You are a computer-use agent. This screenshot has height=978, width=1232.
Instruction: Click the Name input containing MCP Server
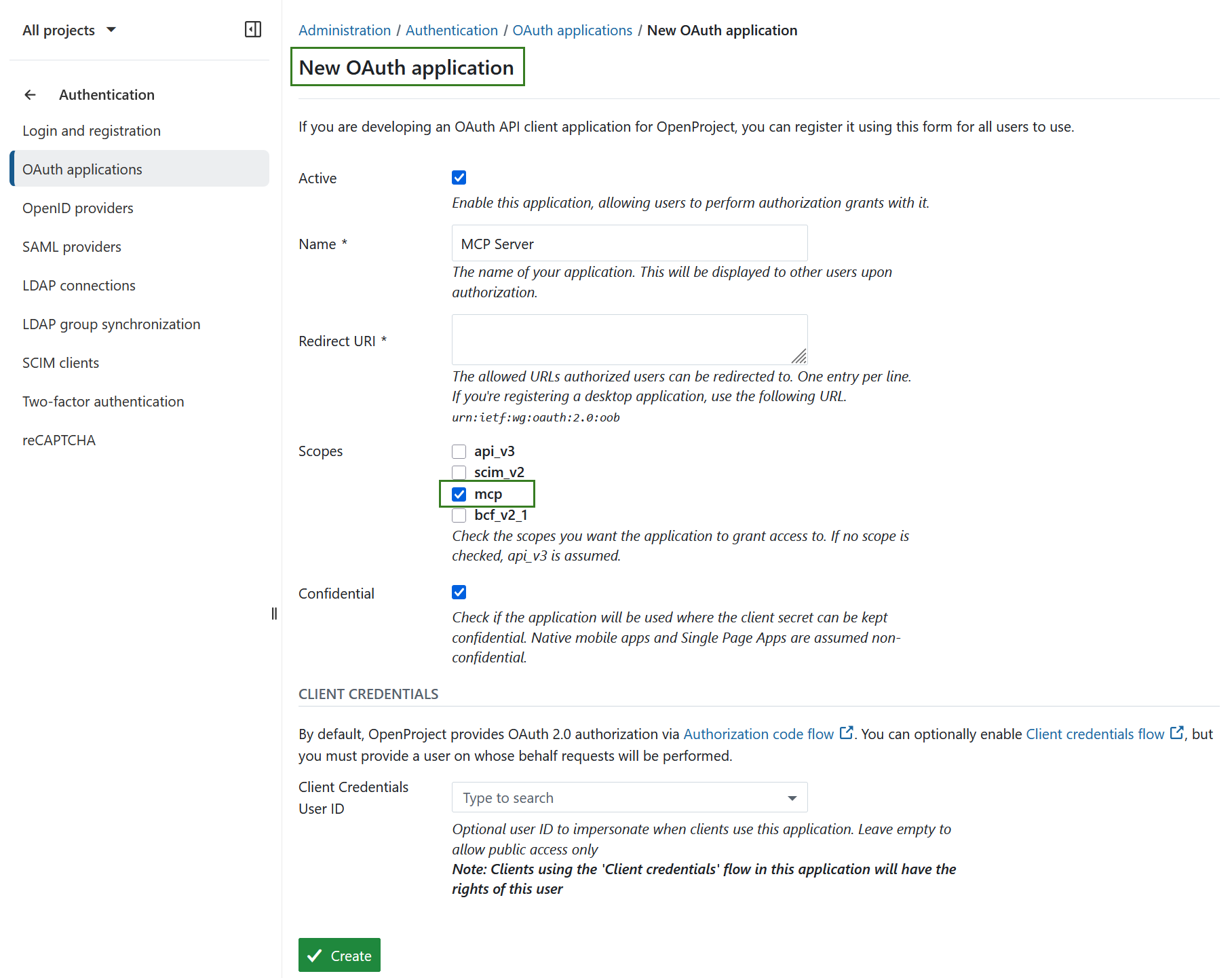(629, 243)
